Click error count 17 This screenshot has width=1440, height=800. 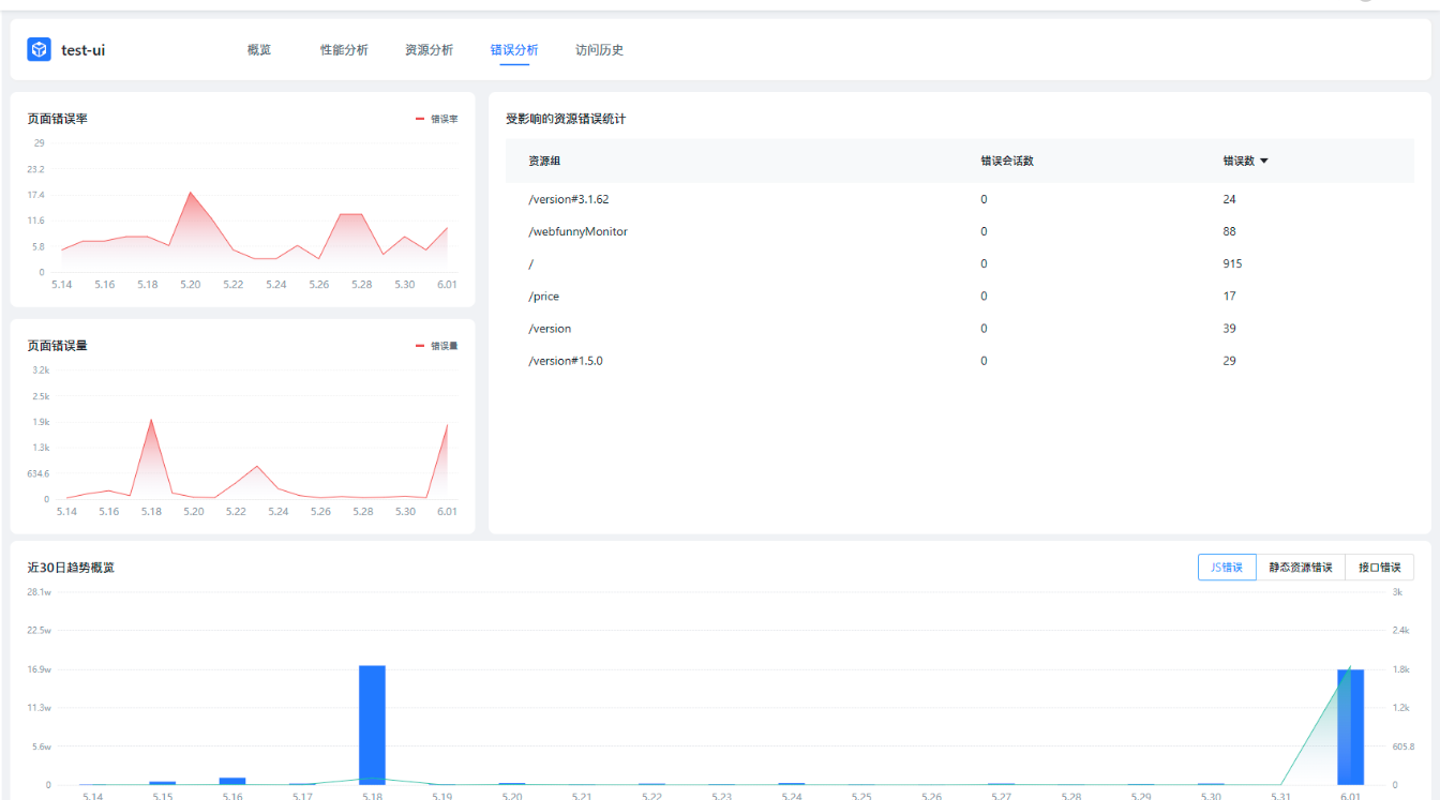click(1229, 296)
